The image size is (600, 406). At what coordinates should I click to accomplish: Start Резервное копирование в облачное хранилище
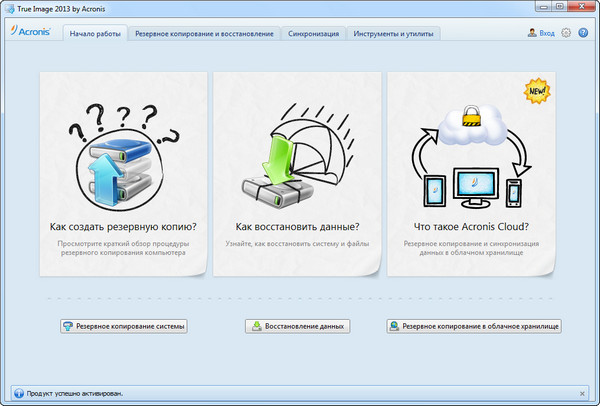pos(474,326)
